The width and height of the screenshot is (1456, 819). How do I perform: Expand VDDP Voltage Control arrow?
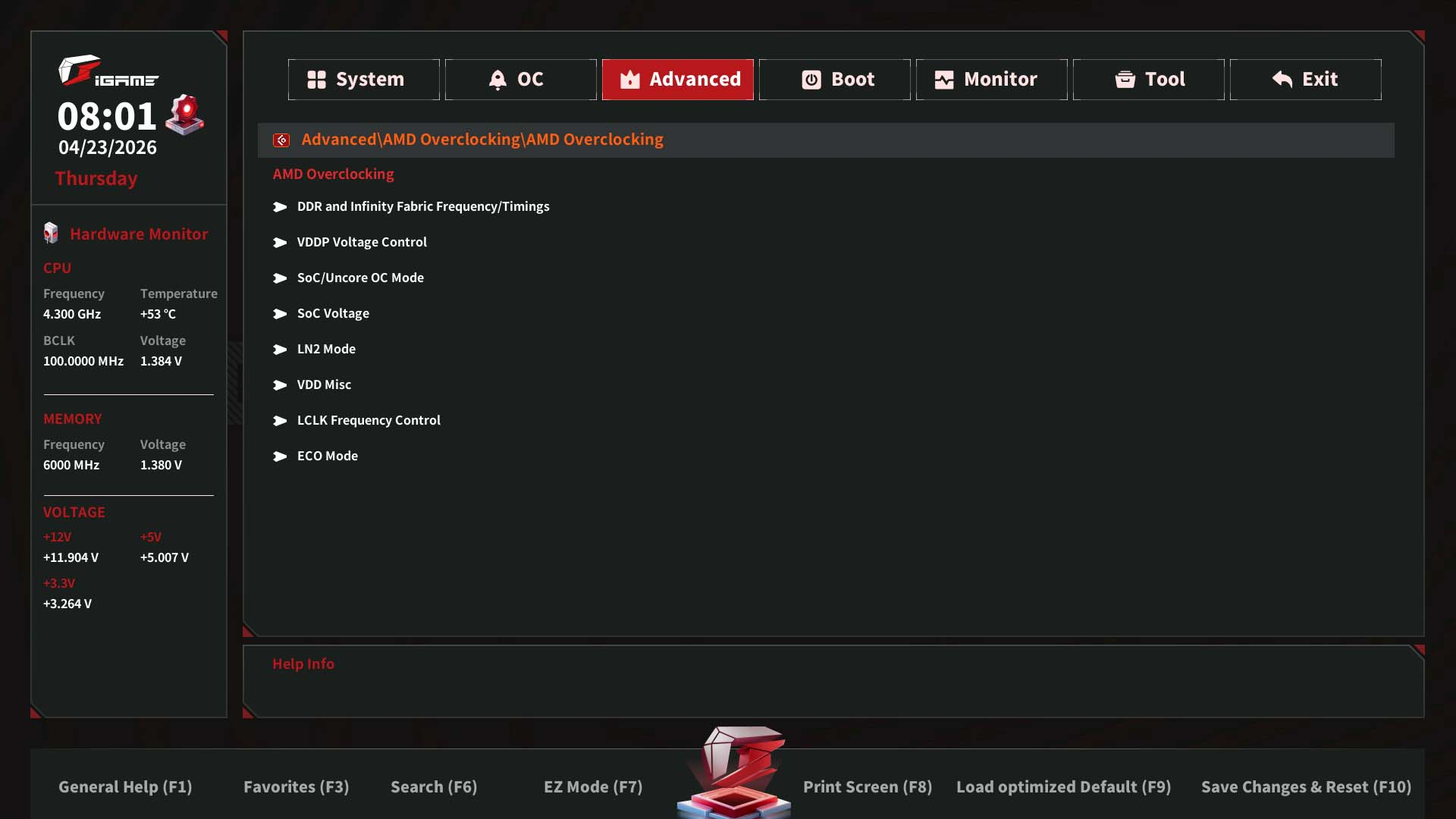click(x=280, y=243)
